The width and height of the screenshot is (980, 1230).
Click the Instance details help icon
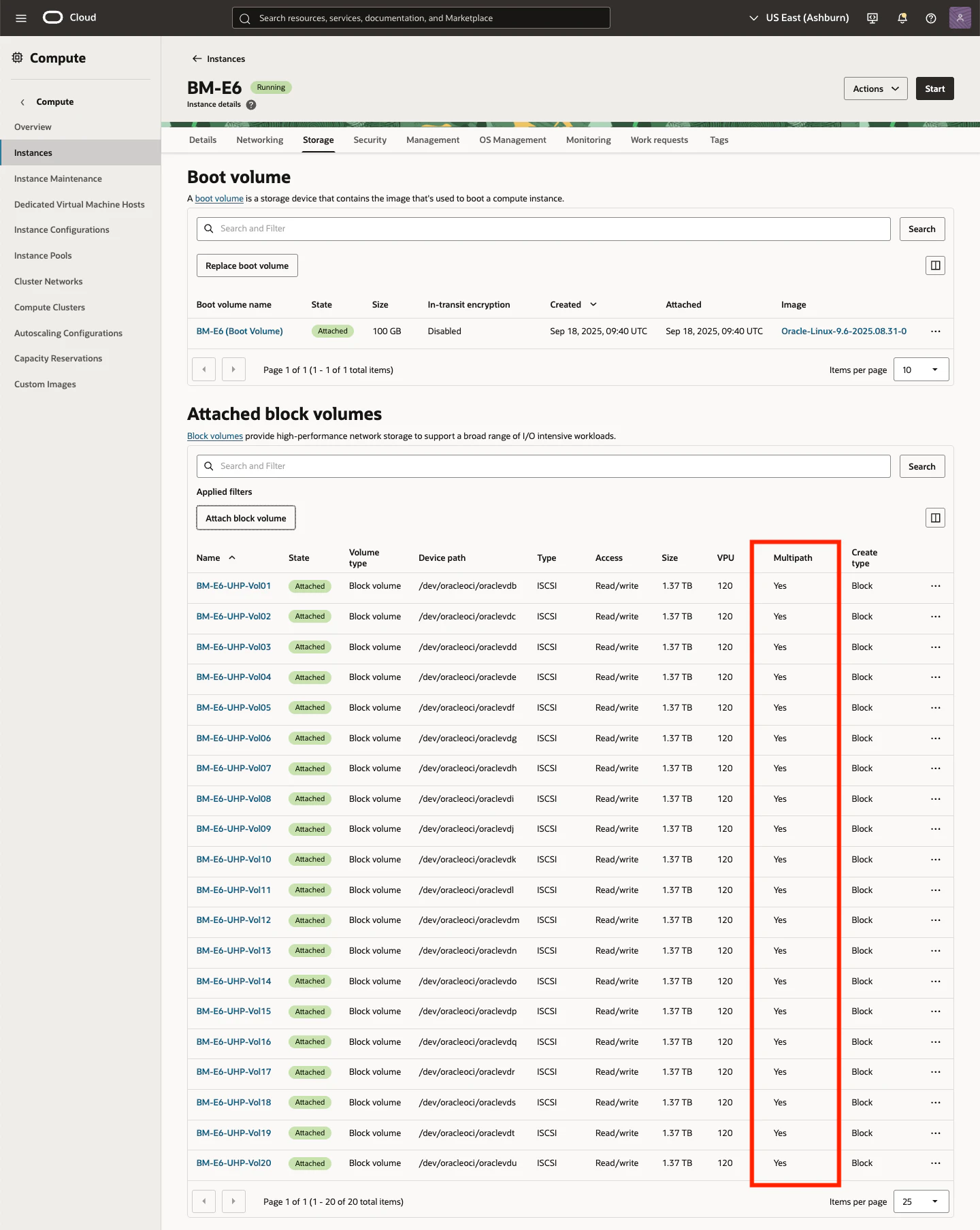click(x=251, y=105)
